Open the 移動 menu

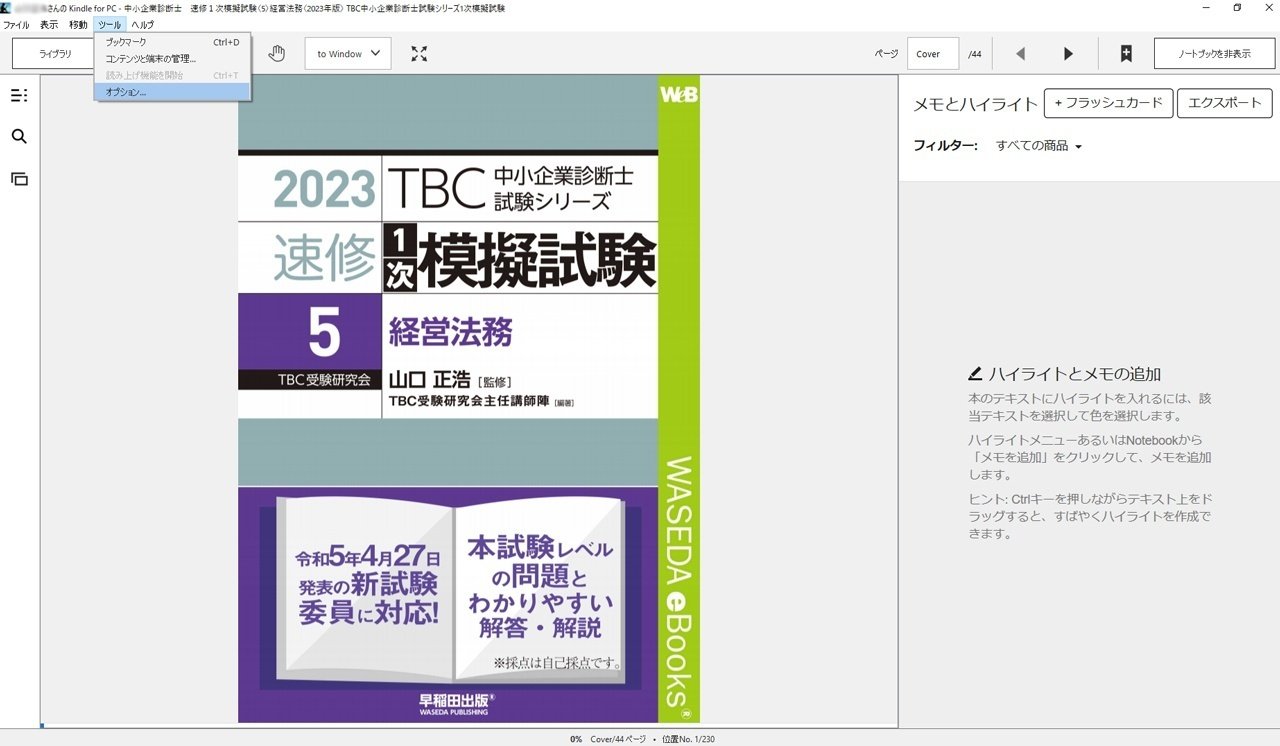(x=78, y=24)
